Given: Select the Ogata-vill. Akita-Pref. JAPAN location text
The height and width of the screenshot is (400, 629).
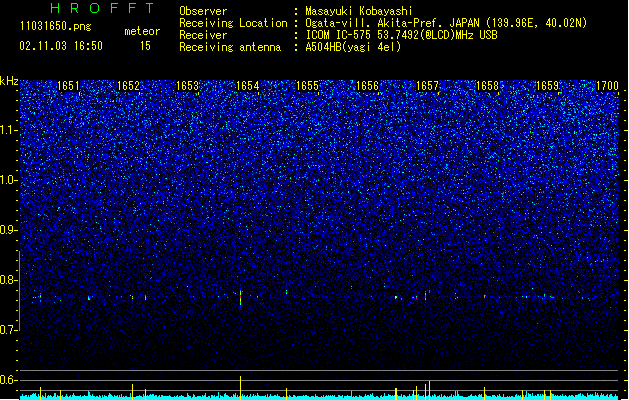Looking at the screenshot, I should click(446, 23).
